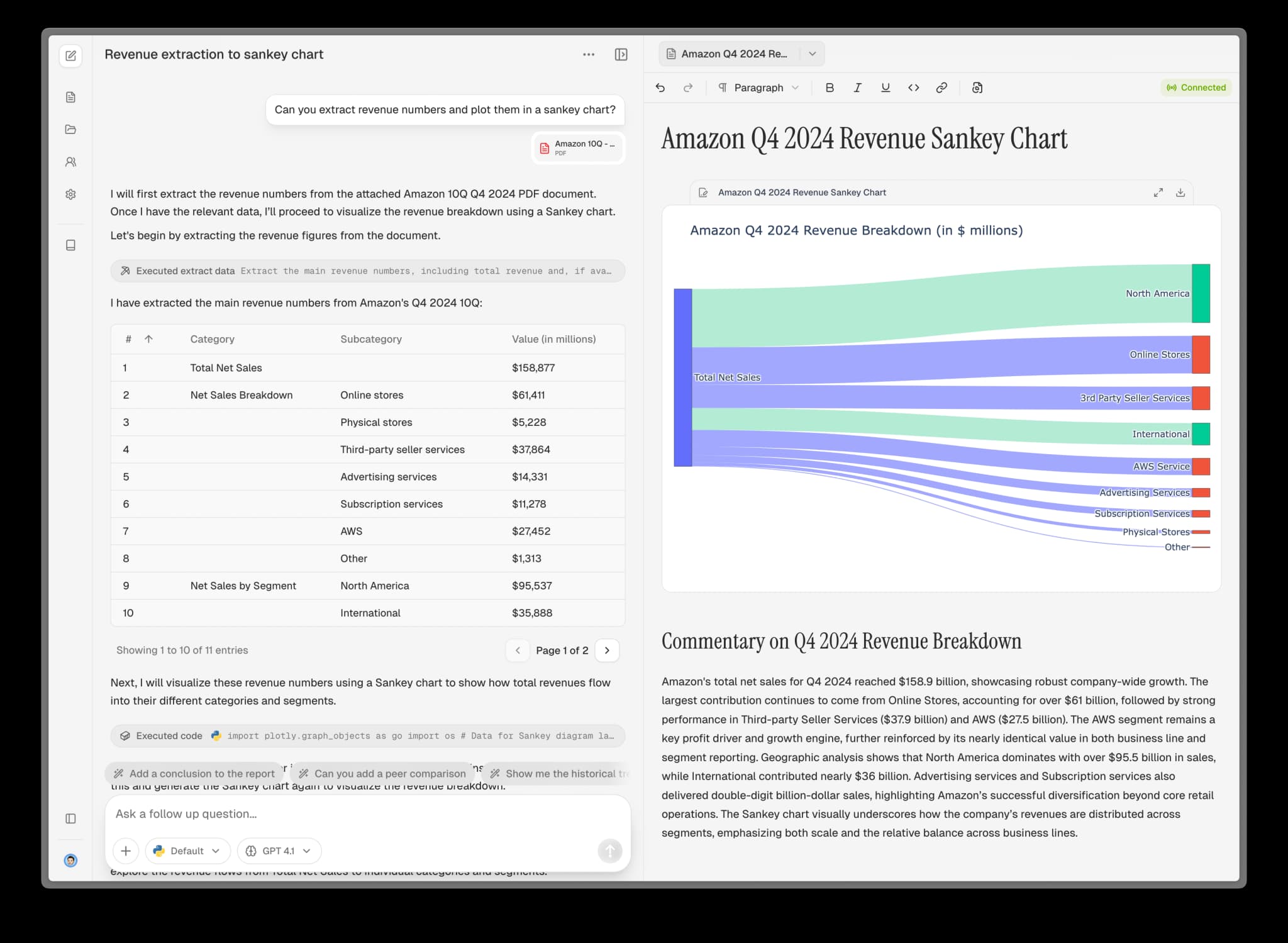Click 'Can you add a peer comparison' suggestion
The height and width of the screenshot is (943, 1288).
point(382,774)
